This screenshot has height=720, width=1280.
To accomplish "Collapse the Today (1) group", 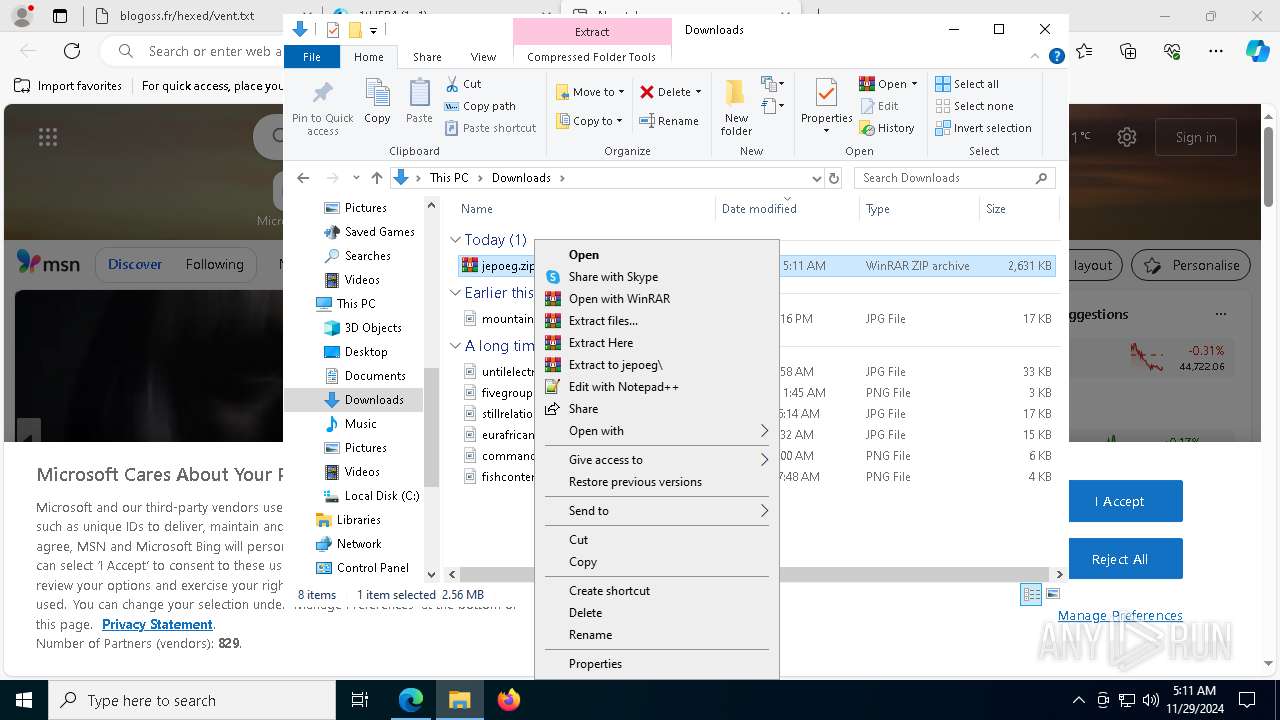I will tap(455, 240).
